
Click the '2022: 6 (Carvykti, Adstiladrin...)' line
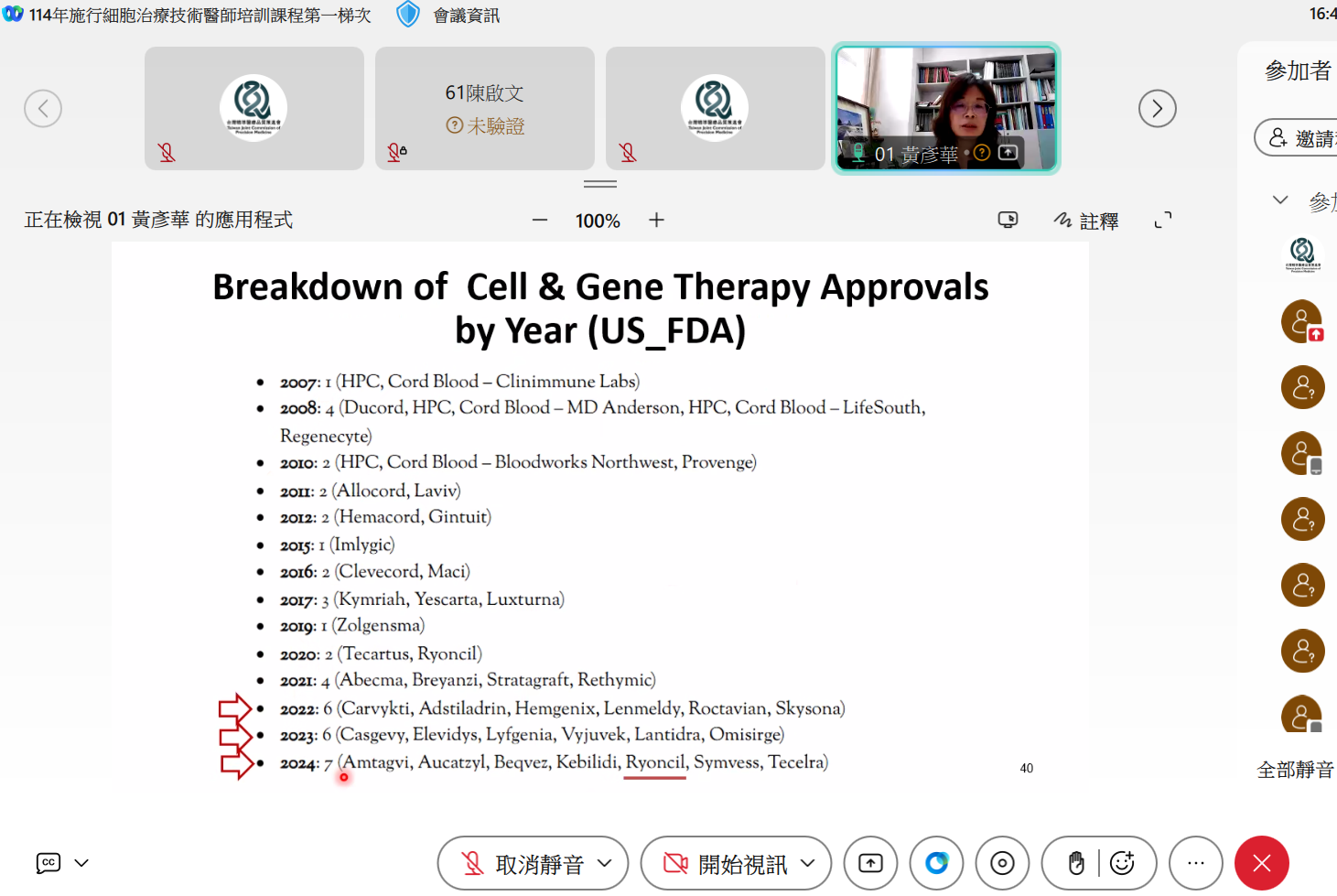(562, 708)
